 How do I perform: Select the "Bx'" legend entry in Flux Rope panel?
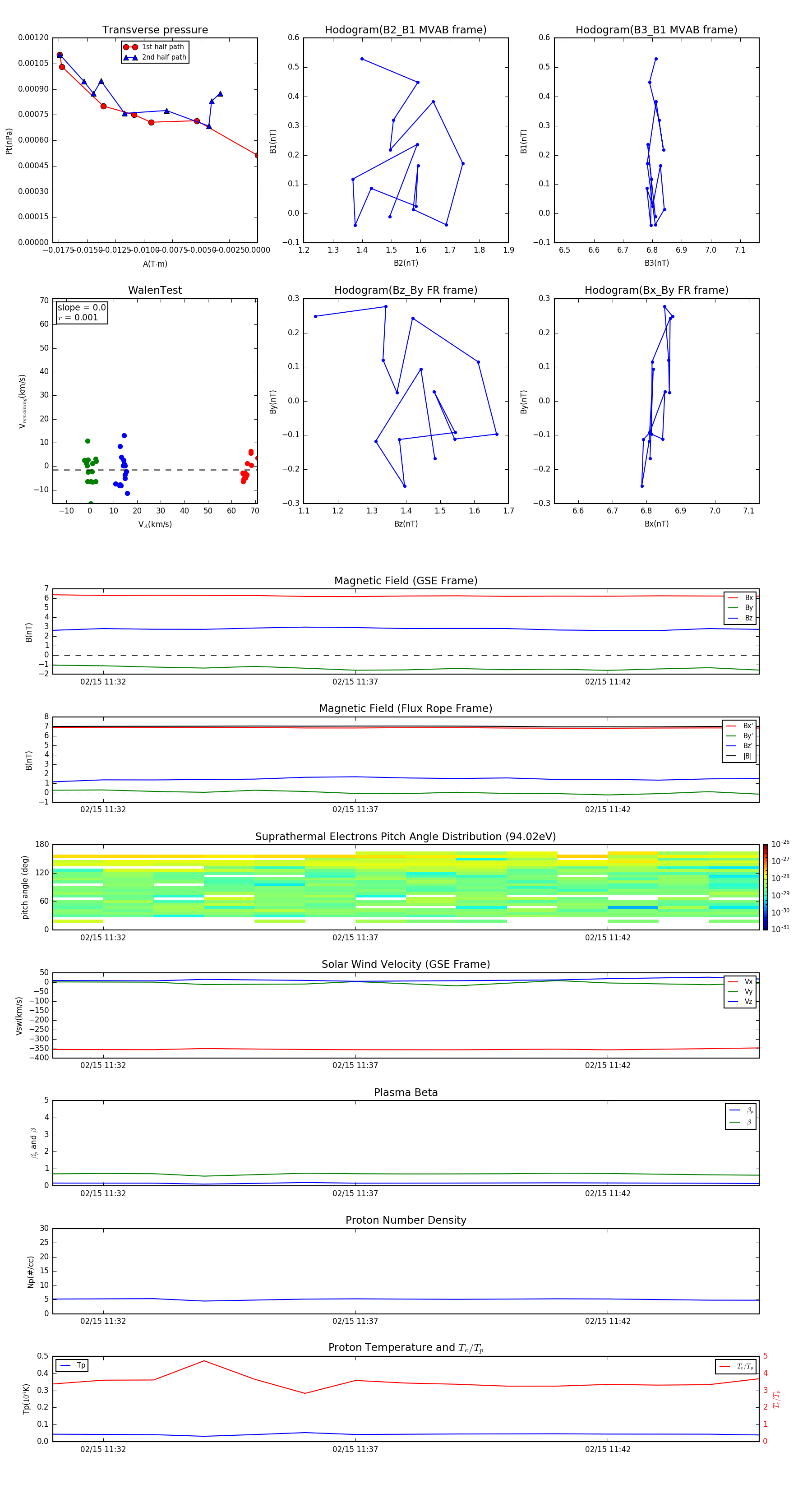coord(739,726)
